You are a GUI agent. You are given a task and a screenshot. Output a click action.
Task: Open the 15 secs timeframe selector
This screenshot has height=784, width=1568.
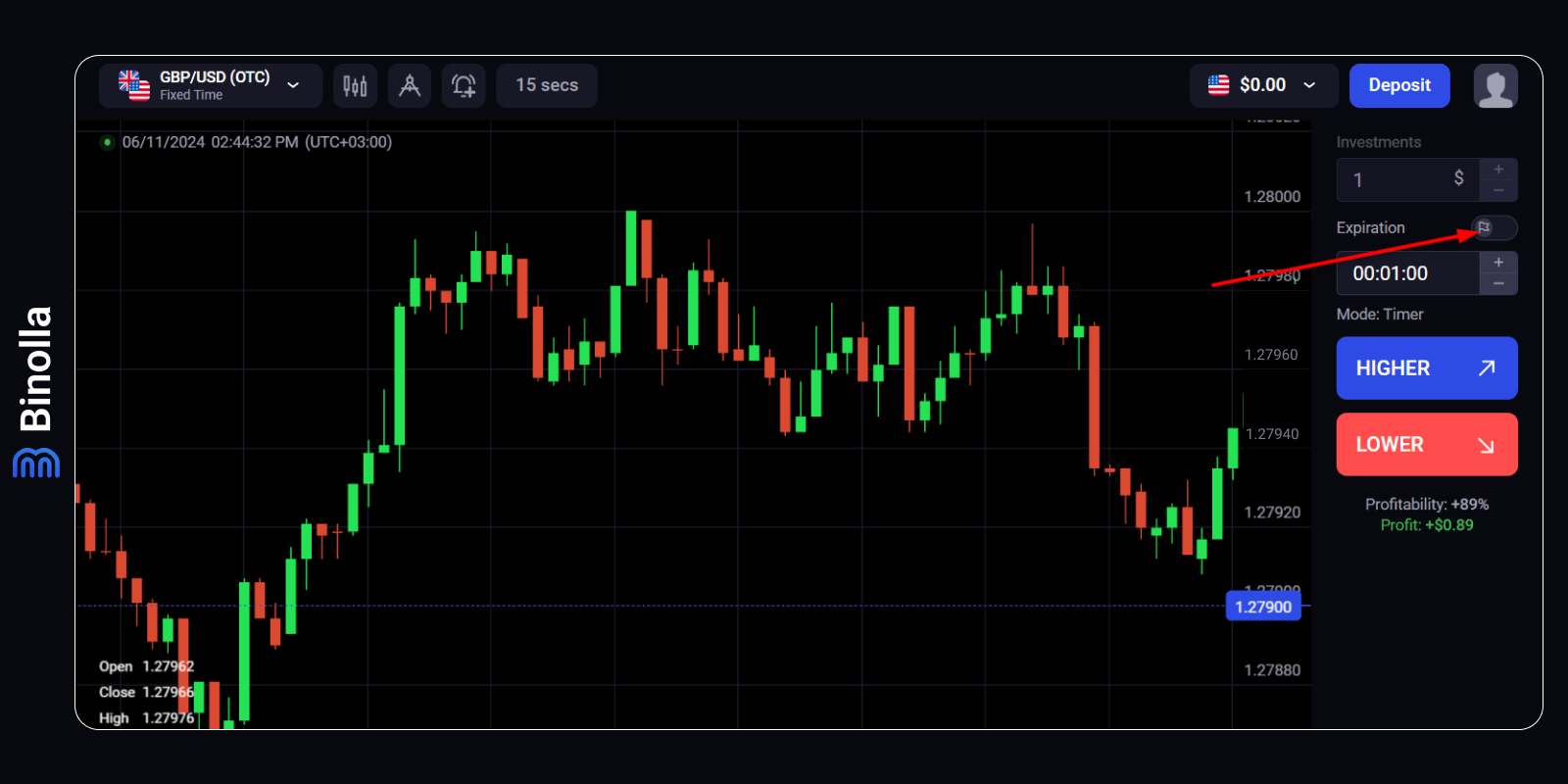tap(547, 85)
